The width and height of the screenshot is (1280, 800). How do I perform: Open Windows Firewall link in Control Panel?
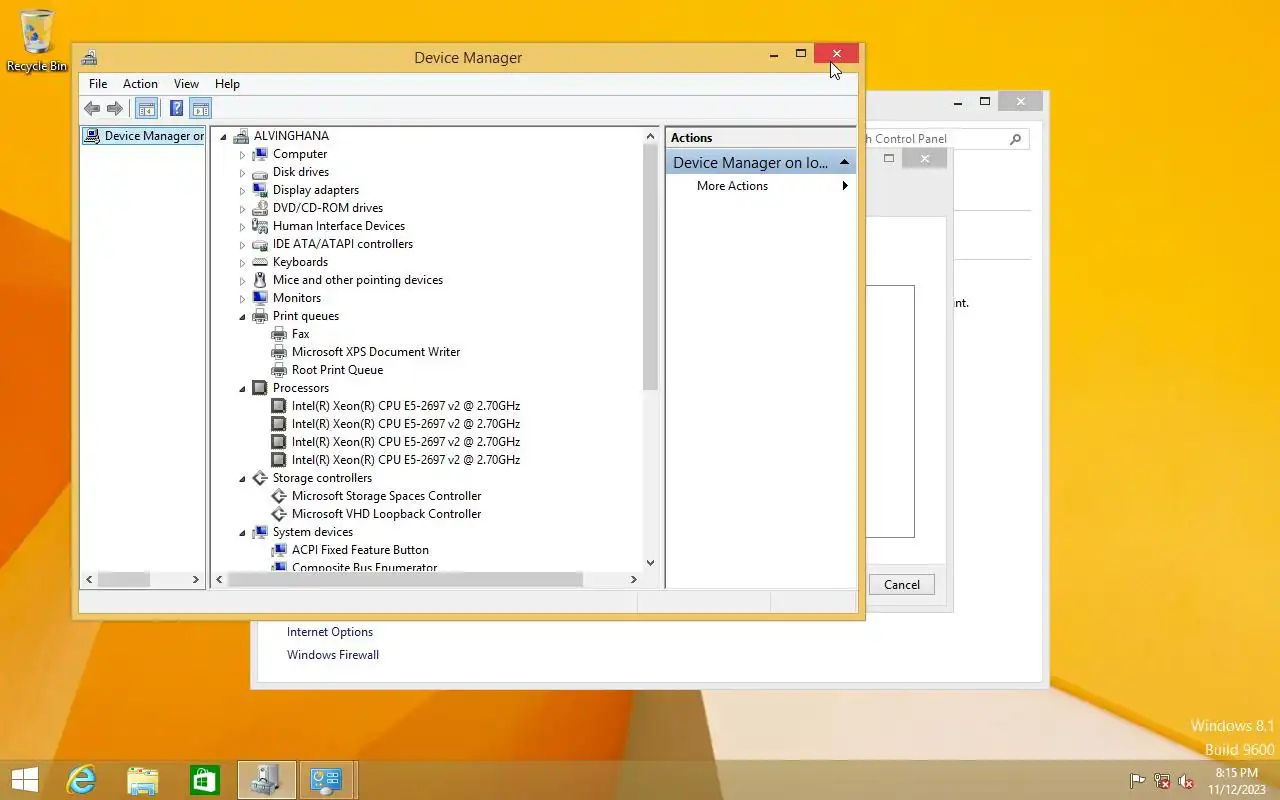[333, 655]
